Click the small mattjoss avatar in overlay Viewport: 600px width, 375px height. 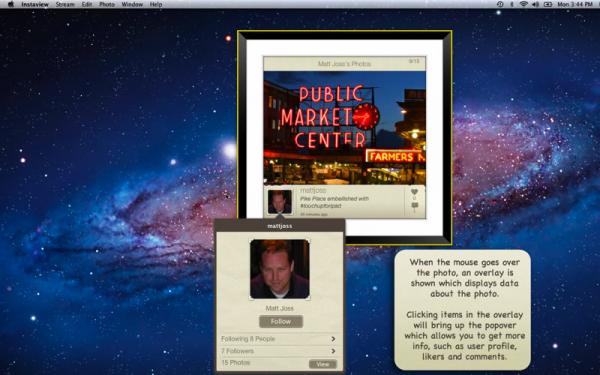tap(279, 202)
